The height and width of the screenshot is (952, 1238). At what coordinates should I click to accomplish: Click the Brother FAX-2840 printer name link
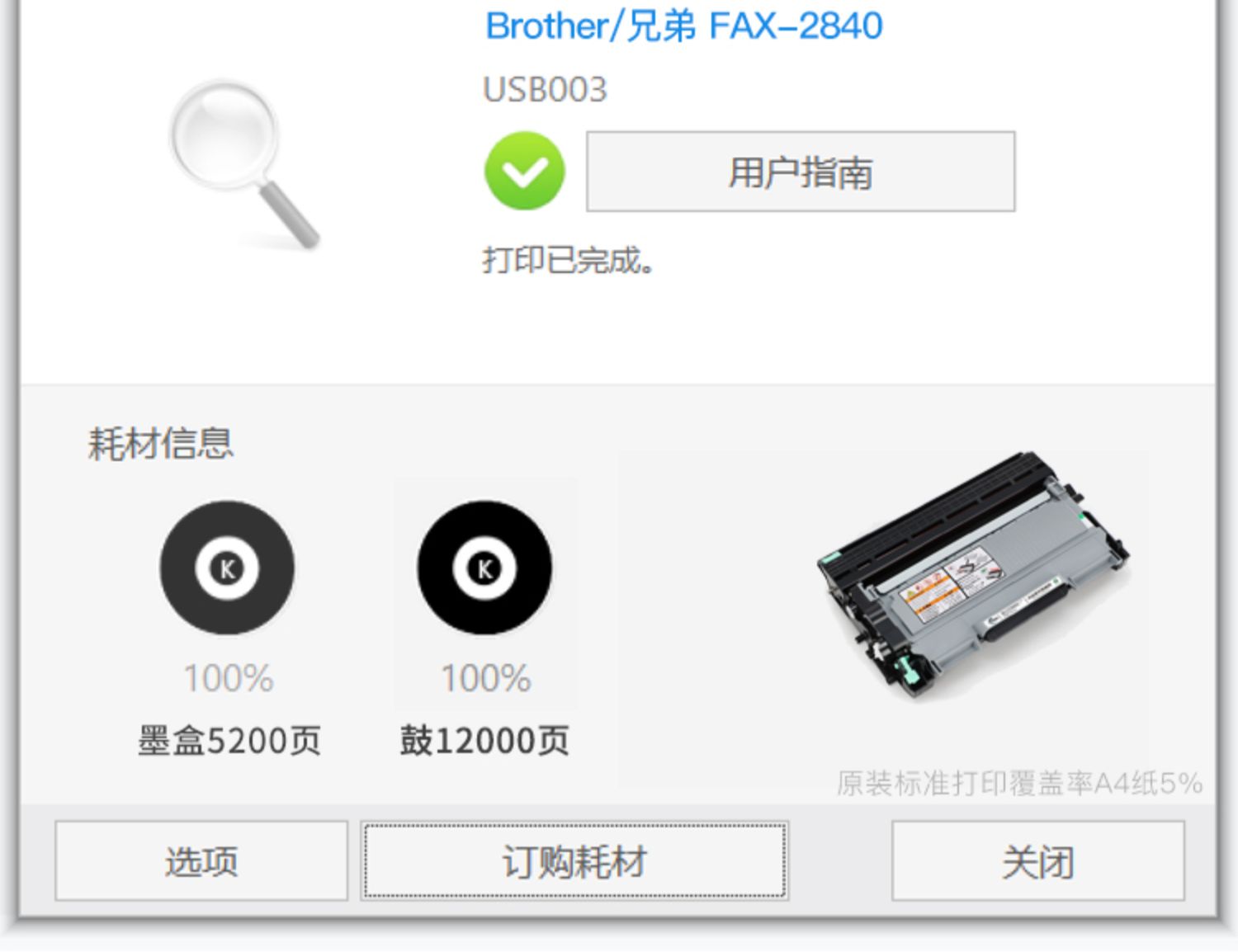(684, 26)
